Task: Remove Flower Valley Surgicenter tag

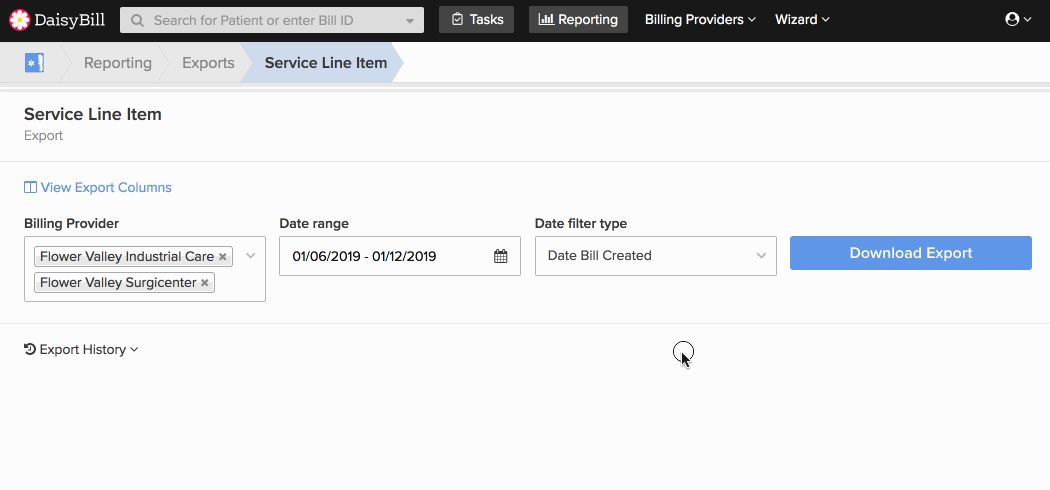Action: 205,283
